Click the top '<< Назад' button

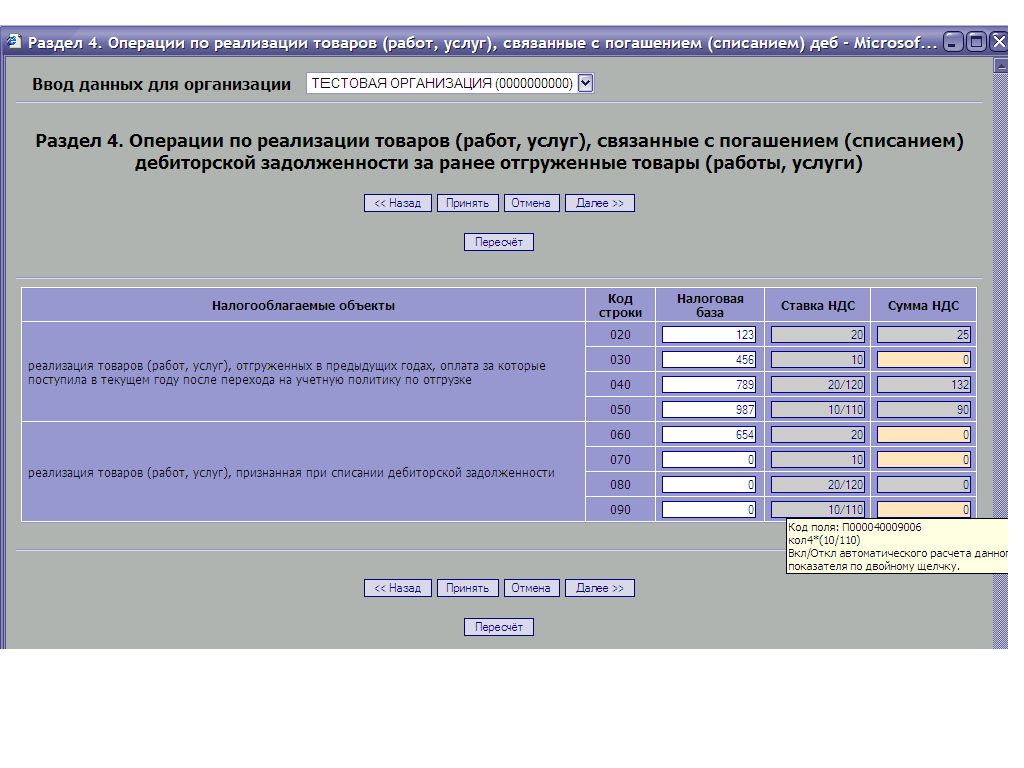tap(398, 203)
